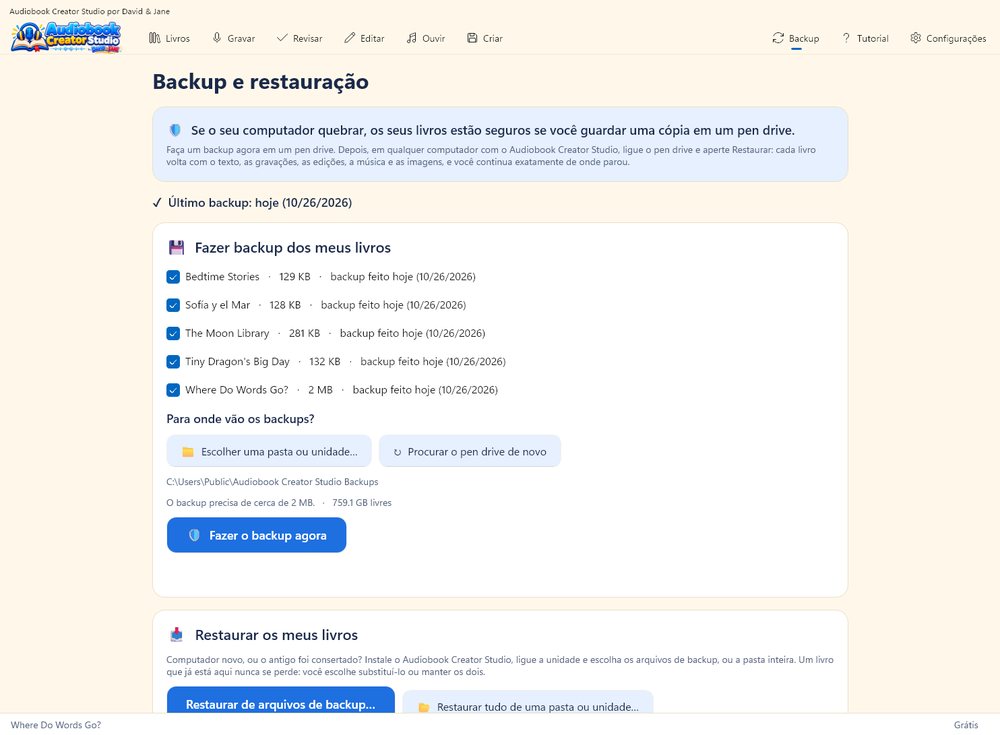
Task: Uncheck the Bedtime Stories checkbox
Action: point(173,277)
